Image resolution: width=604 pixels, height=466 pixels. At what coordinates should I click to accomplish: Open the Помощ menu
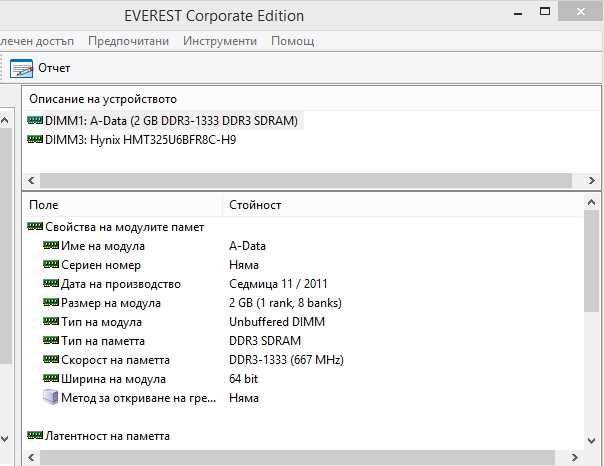click(x=293, y=41)
